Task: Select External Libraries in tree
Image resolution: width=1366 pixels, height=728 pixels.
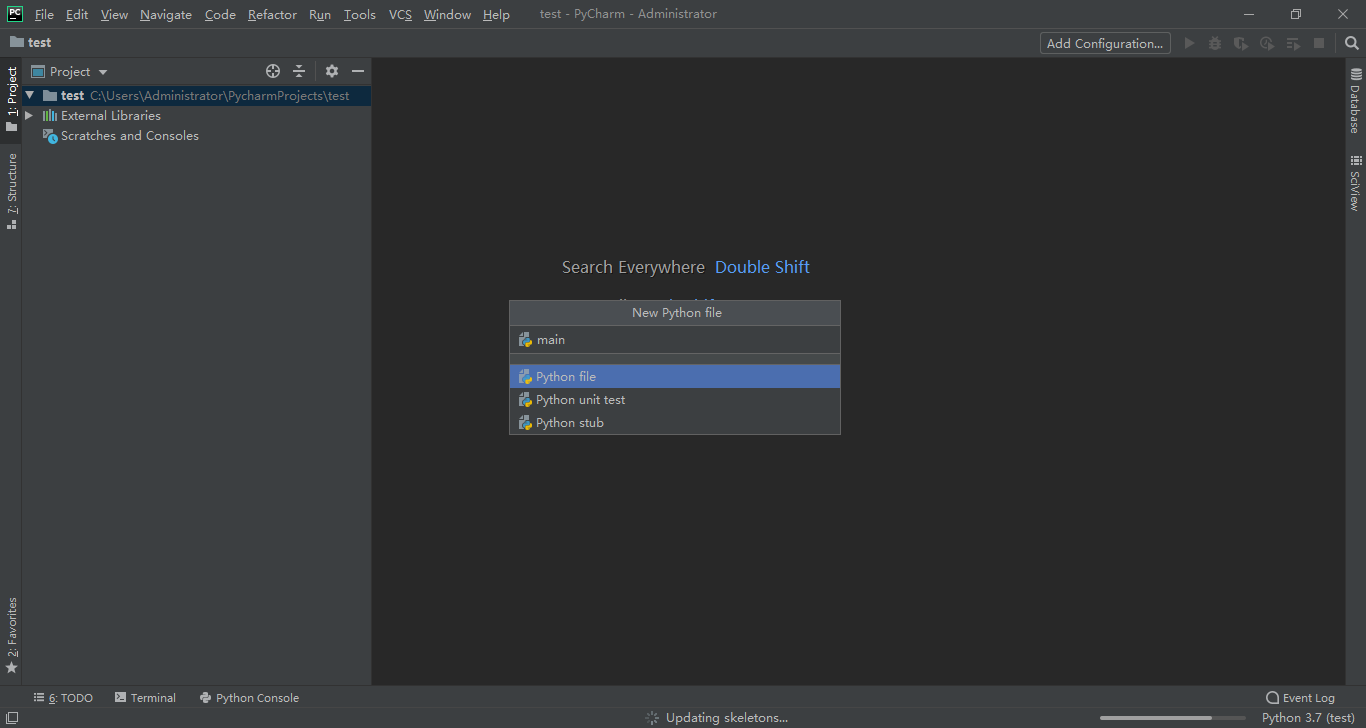Action: tap(110, 115)
